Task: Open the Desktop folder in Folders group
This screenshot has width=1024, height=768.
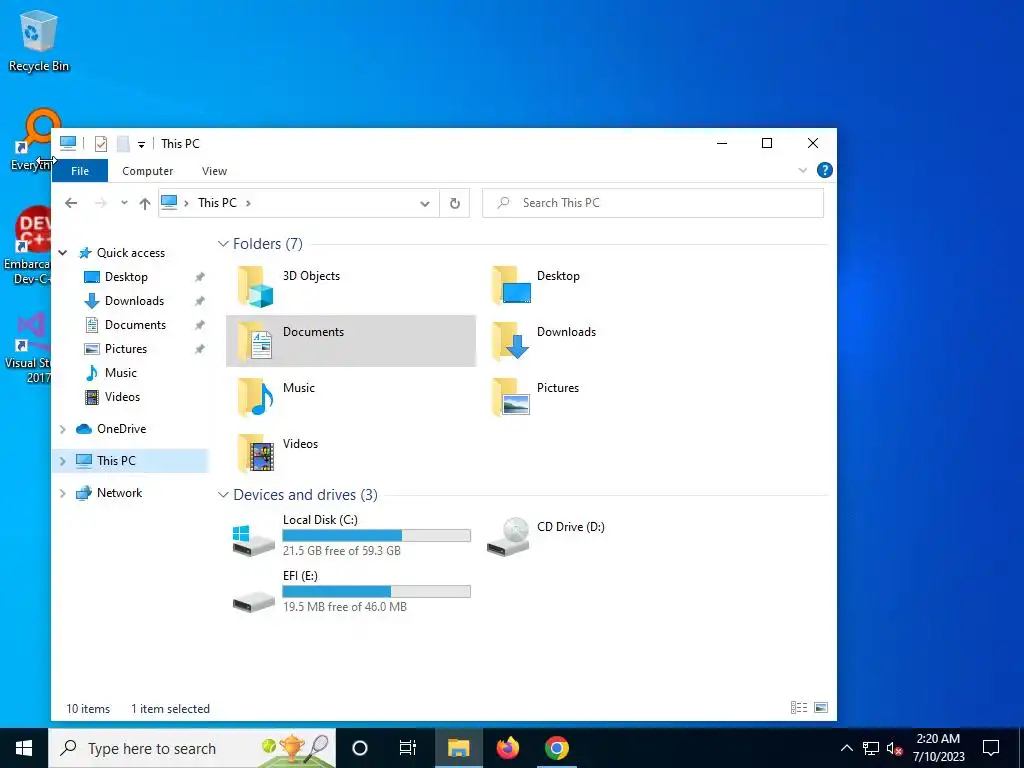Action: tap(605, 285)
